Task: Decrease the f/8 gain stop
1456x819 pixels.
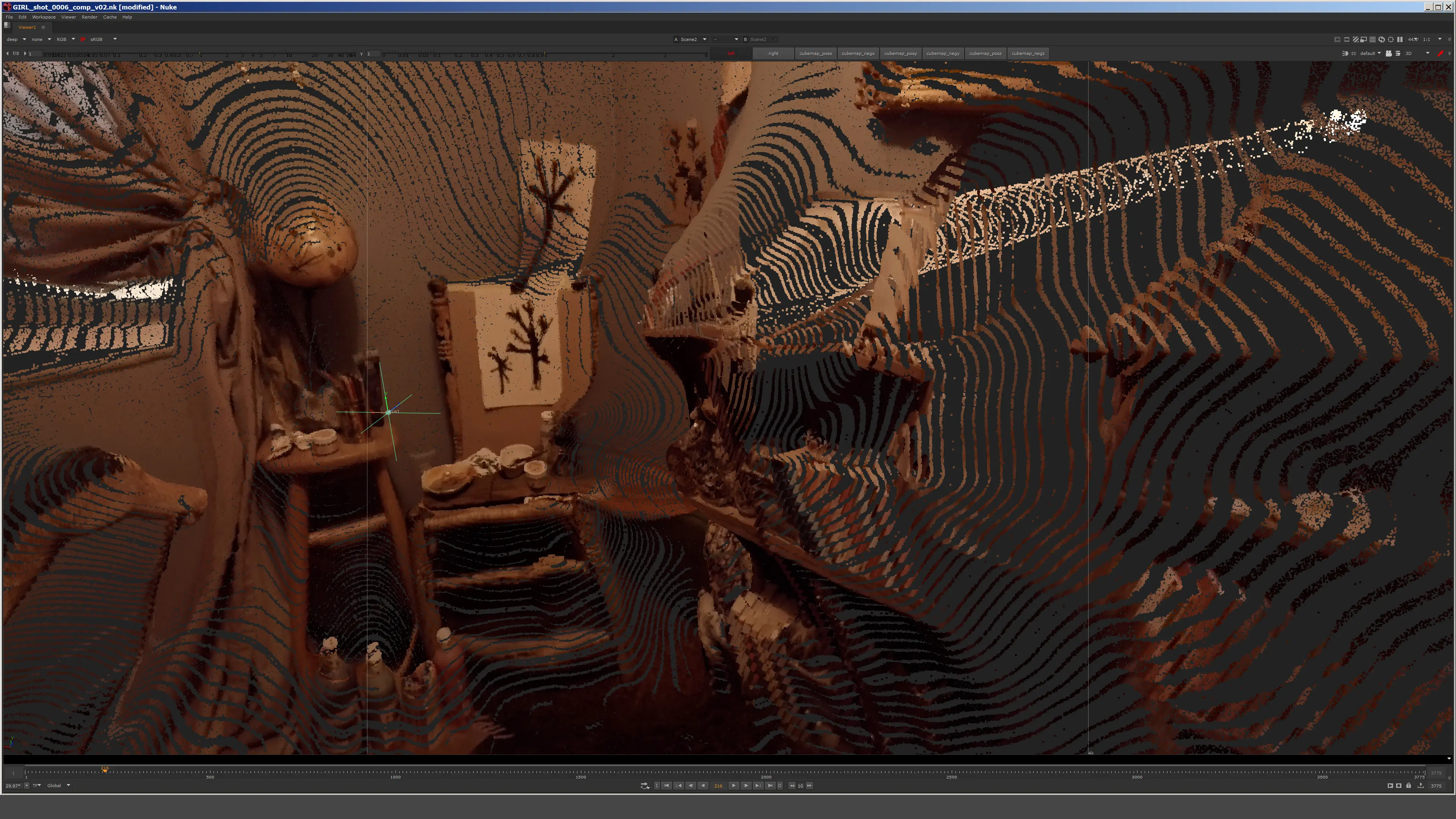Action: pyautogui.click(x=7, y=54)
